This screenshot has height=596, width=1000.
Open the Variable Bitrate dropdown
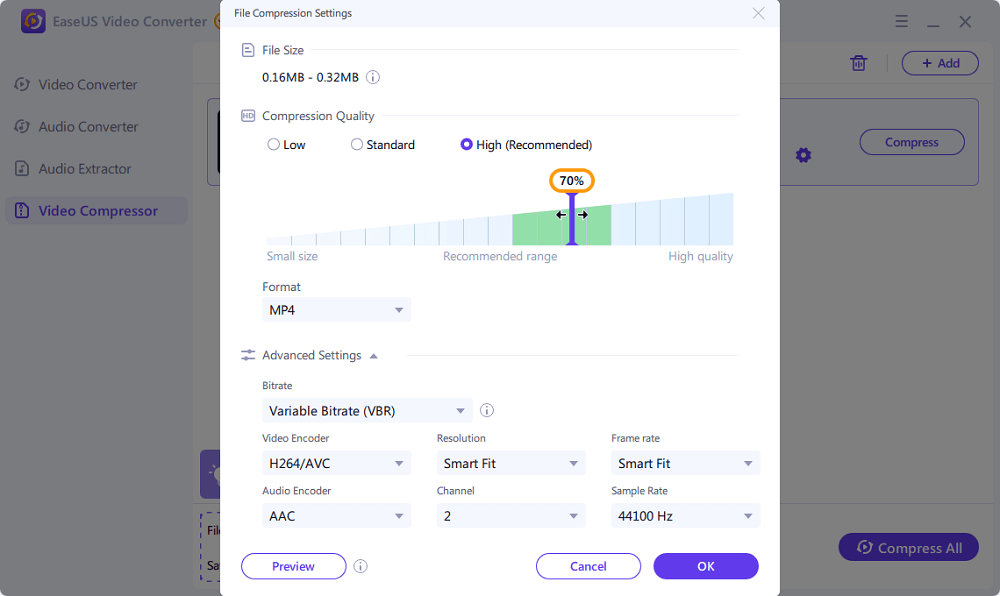click(x=367, y=410)
